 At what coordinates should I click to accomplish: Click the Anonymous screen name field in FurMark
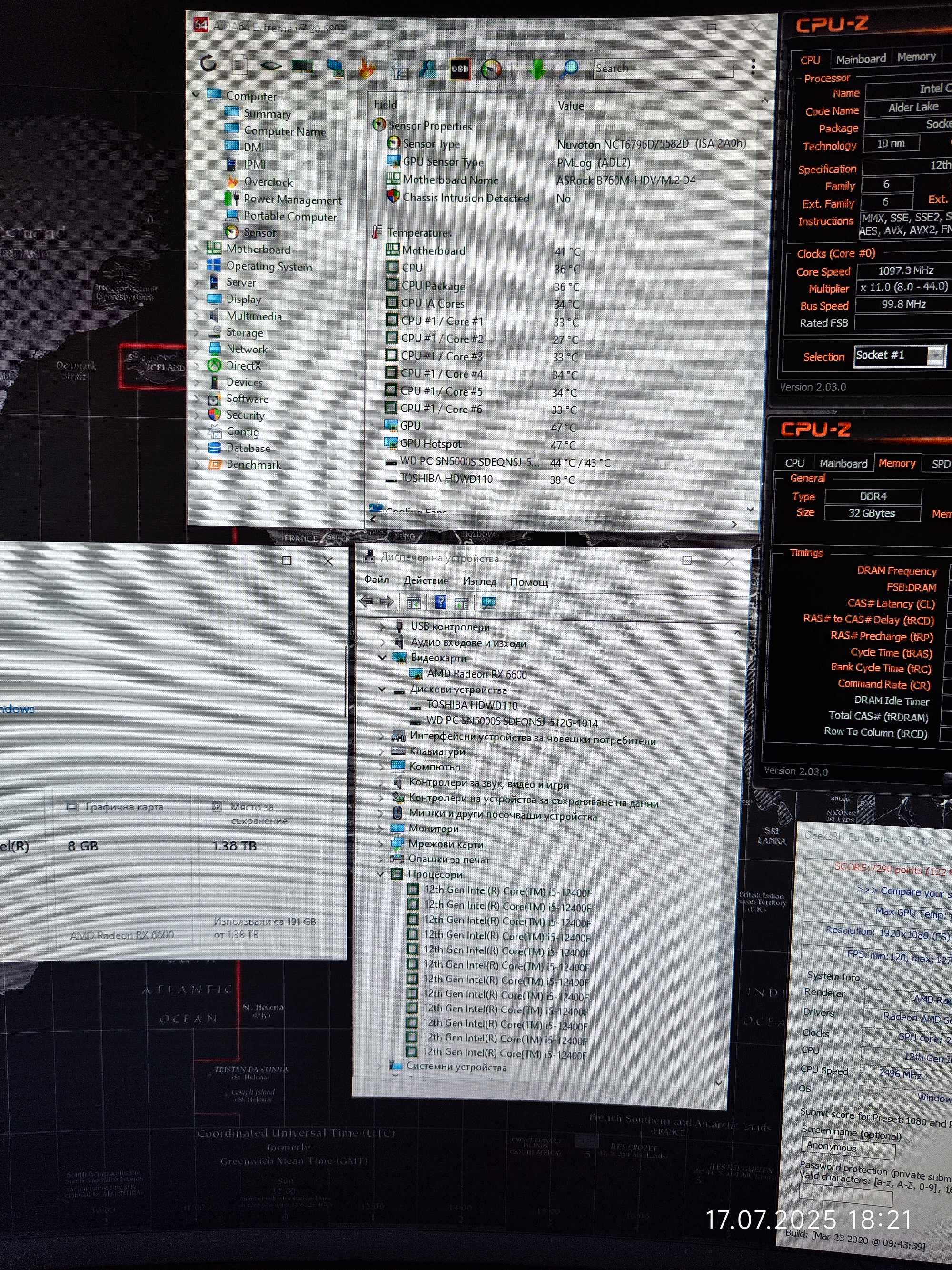tap(848, 1147)
